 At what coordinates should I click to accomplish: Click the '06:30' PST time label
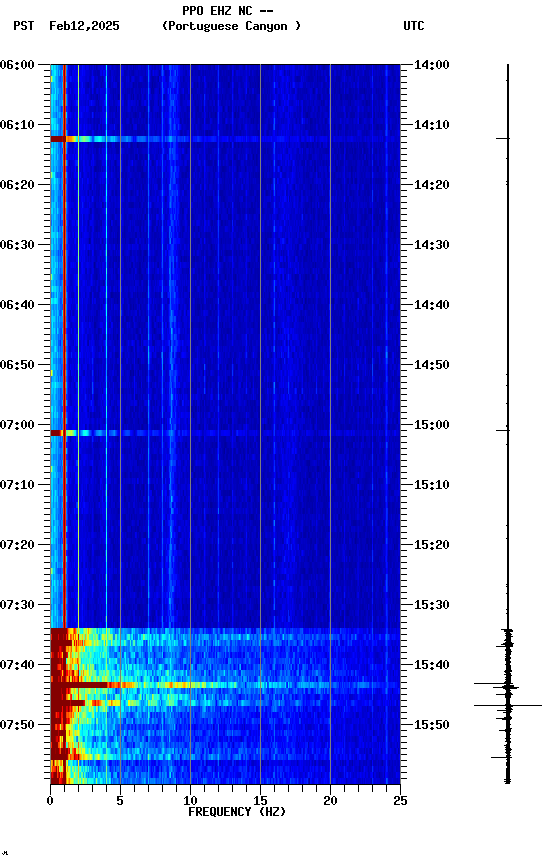(17, 245)
